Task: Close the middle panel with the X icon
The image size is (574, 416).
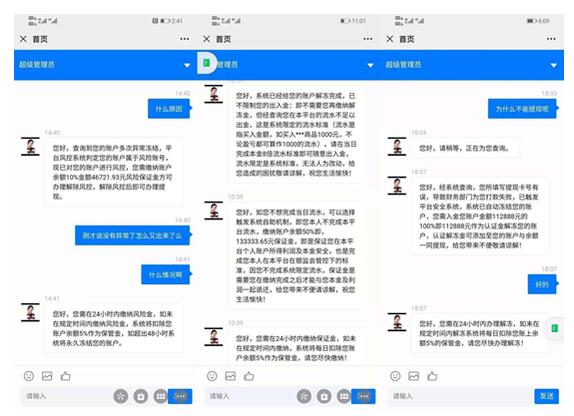Action: point(206,39)
